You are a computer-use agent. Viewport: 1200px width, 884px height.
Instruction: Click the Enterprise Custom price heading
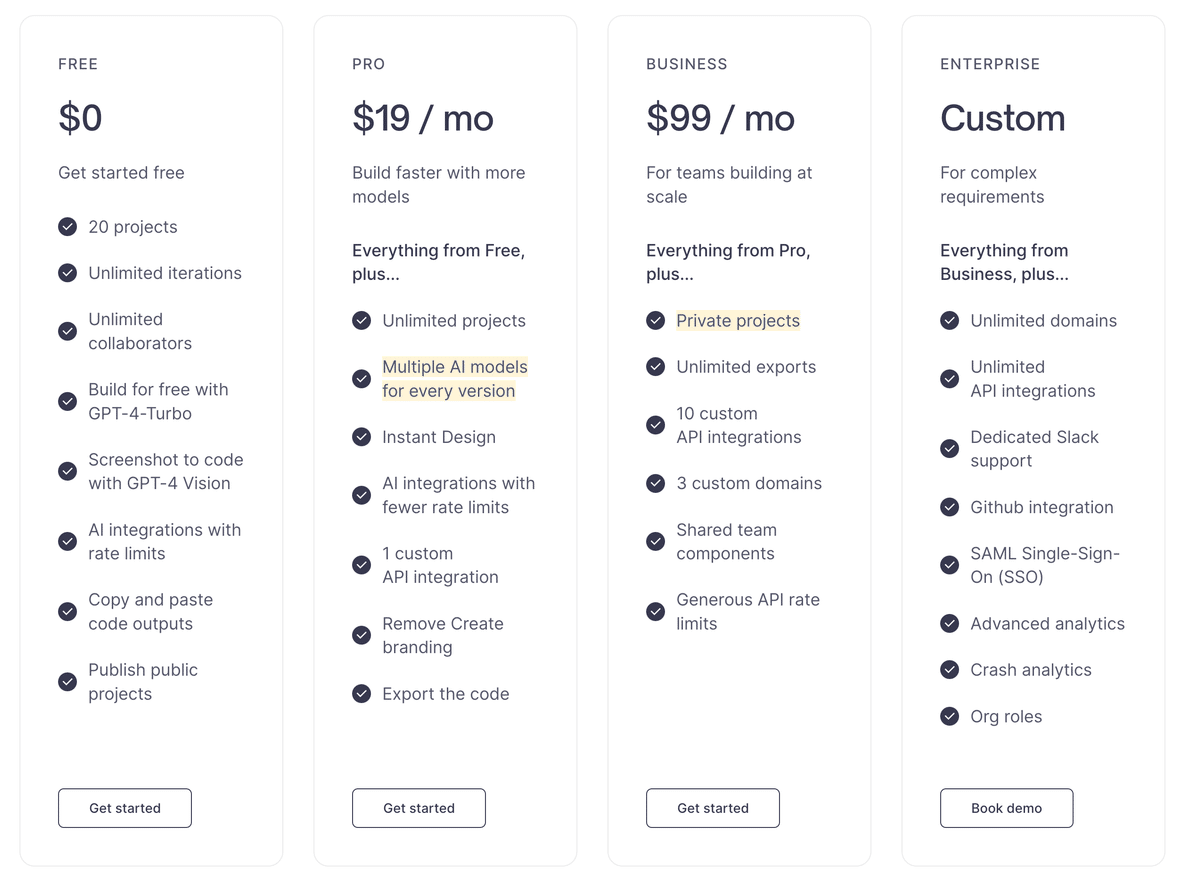coord(1002,118)
